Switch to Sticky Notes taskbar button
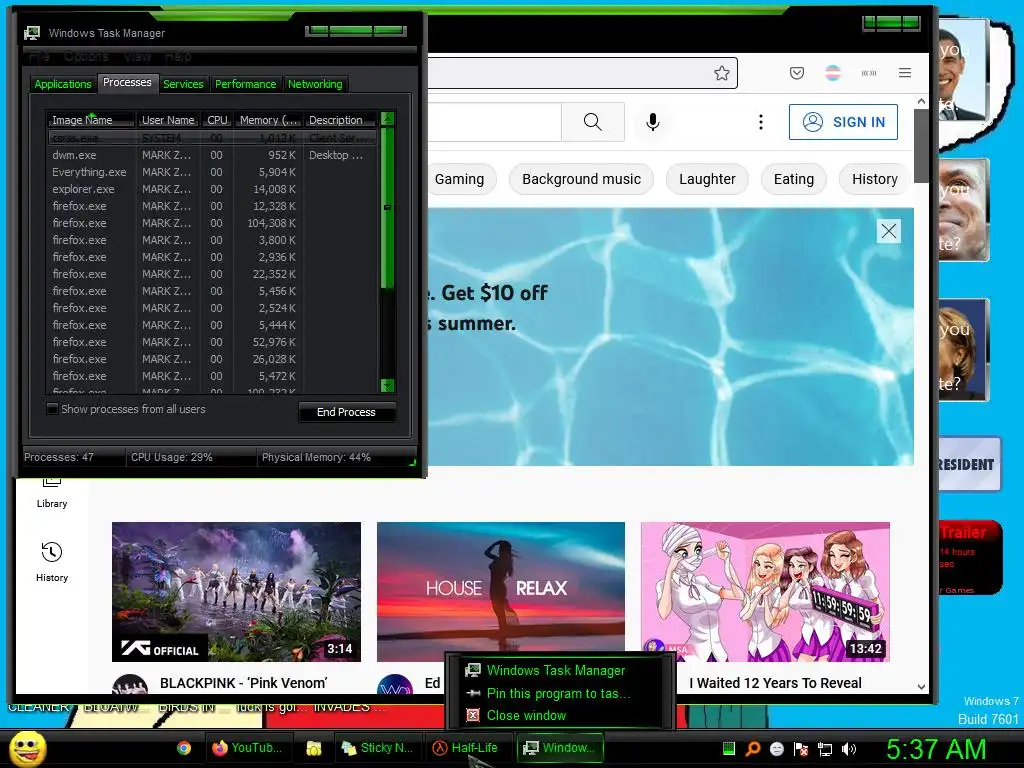The image size is (1024, 768). pos(377,748)
